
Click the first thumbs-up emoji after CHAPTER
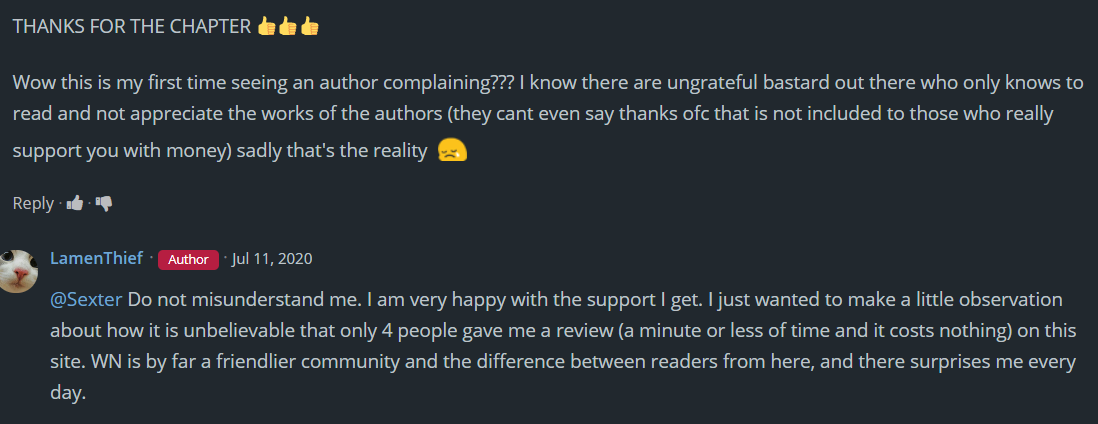[266, 27]
